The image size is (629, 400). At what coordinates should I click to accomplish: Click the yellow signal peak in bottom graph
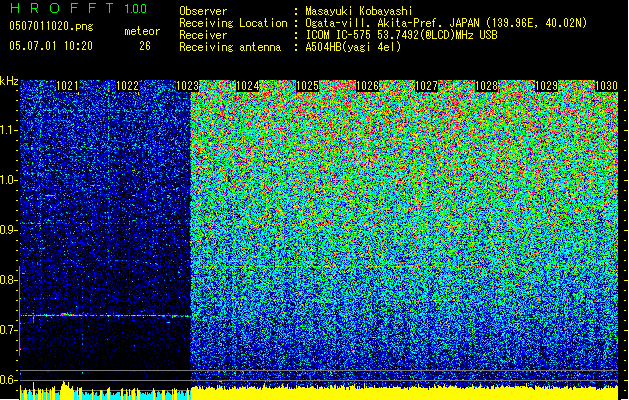point(65,388)
